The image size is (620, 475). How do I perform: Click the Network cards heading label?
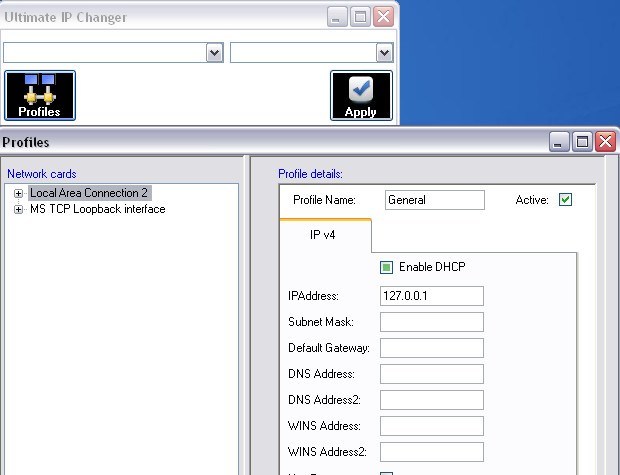(x=42, y=174)
